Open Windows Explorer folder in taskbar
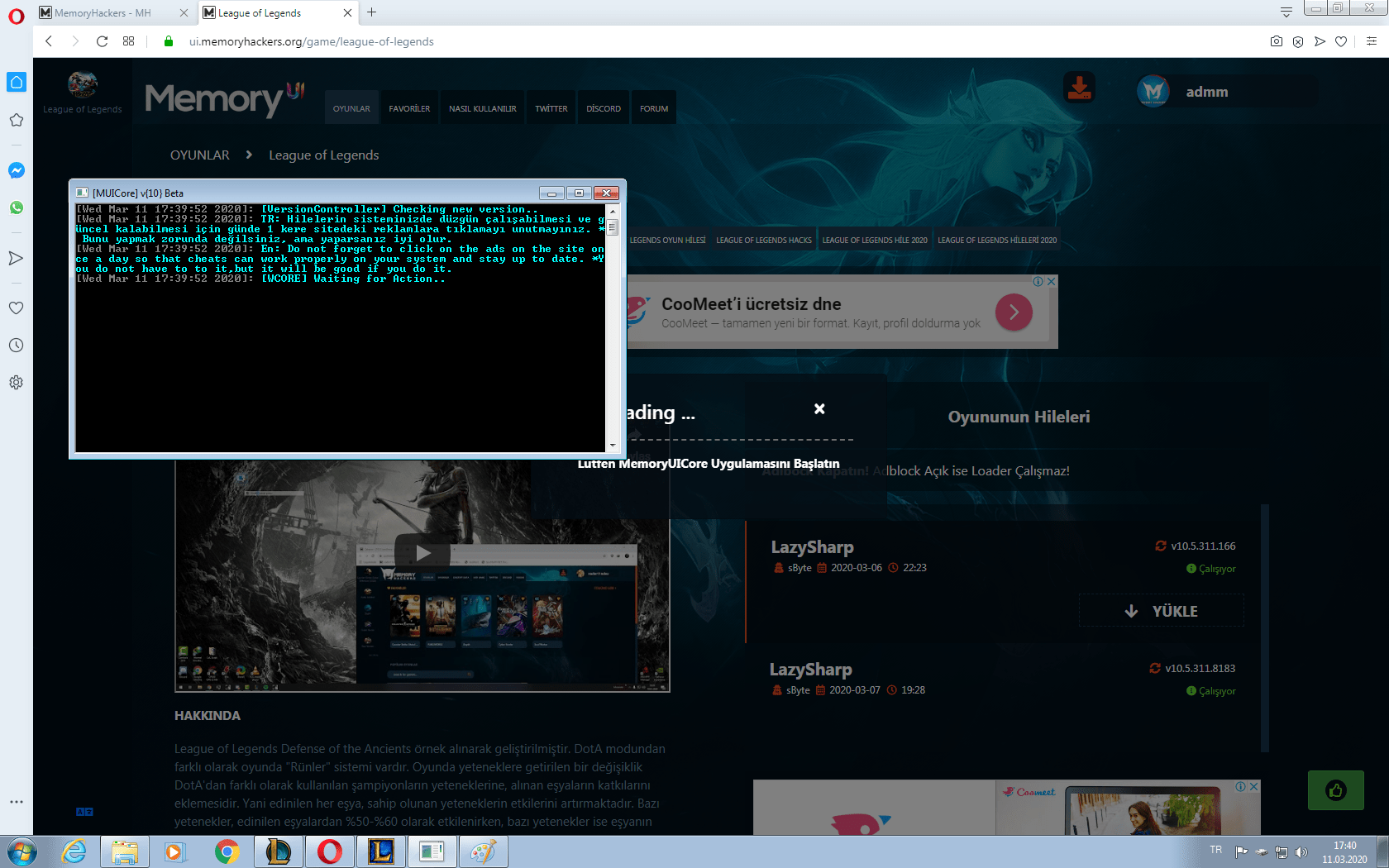 point(125,851)
